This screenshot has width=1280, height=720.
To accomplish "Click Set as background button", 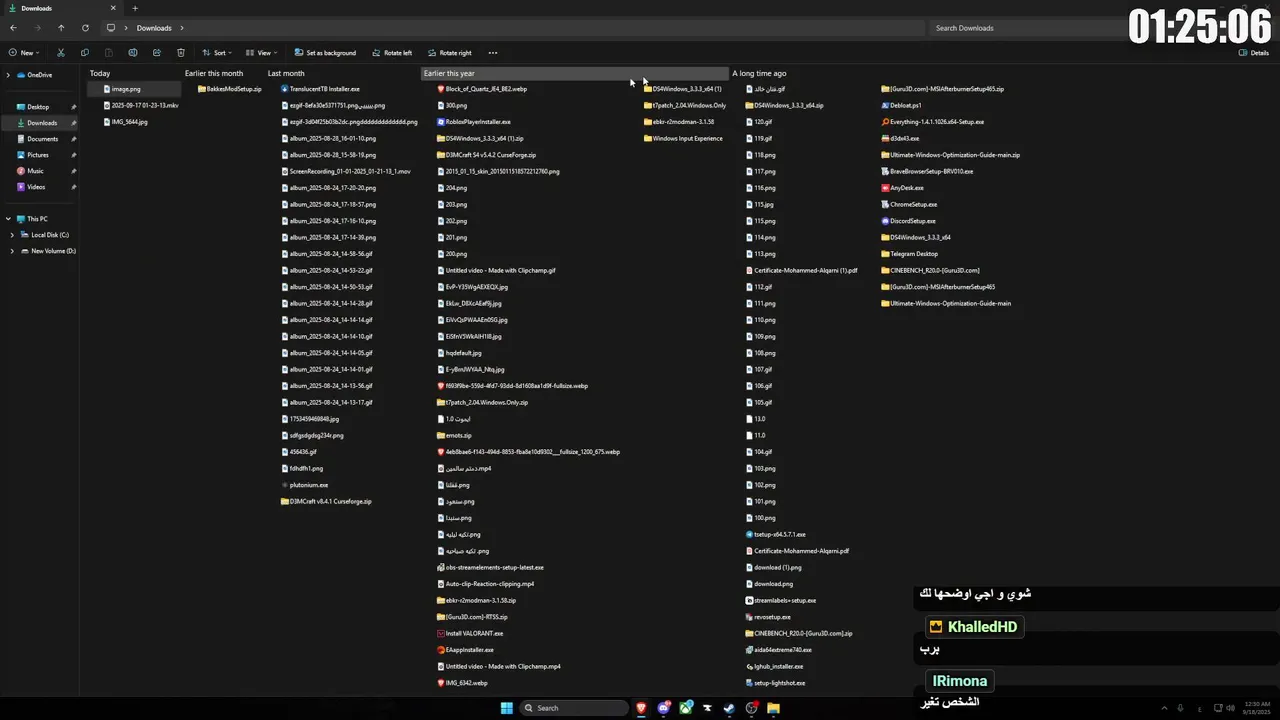I will tap(325, 53).
